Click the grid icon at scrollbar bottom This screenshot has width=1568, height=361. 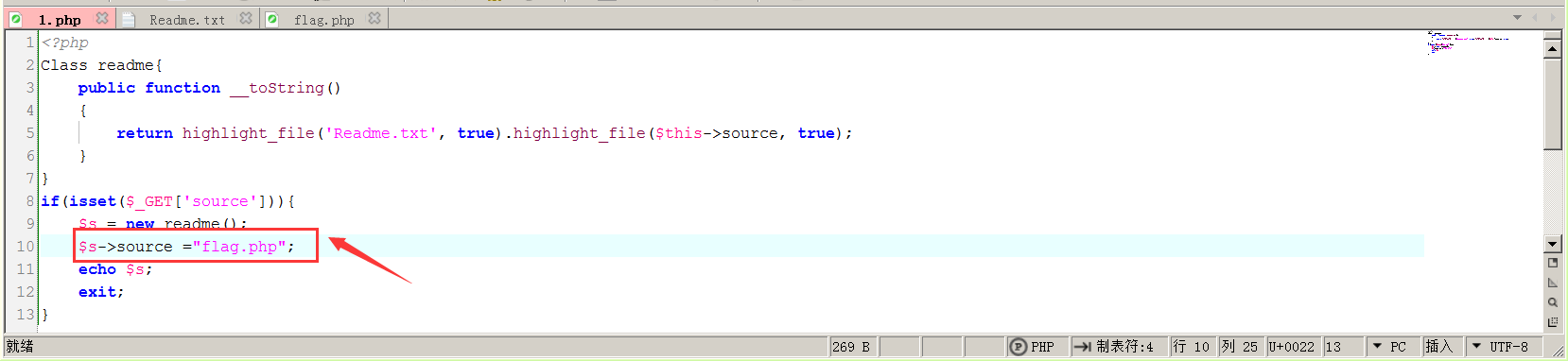click(1552, 322)
